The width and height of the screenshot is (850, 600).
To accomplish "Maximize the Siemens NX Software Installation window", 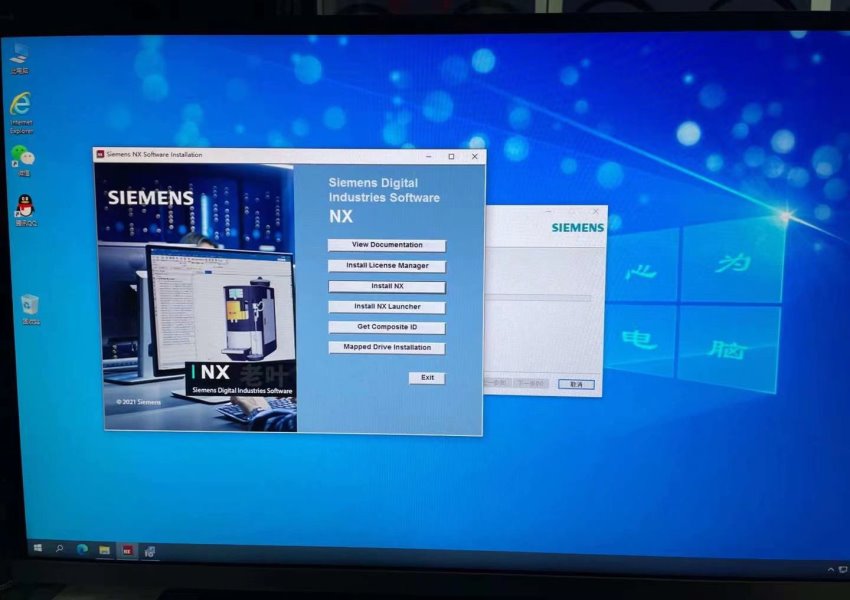I will point(451,156).
